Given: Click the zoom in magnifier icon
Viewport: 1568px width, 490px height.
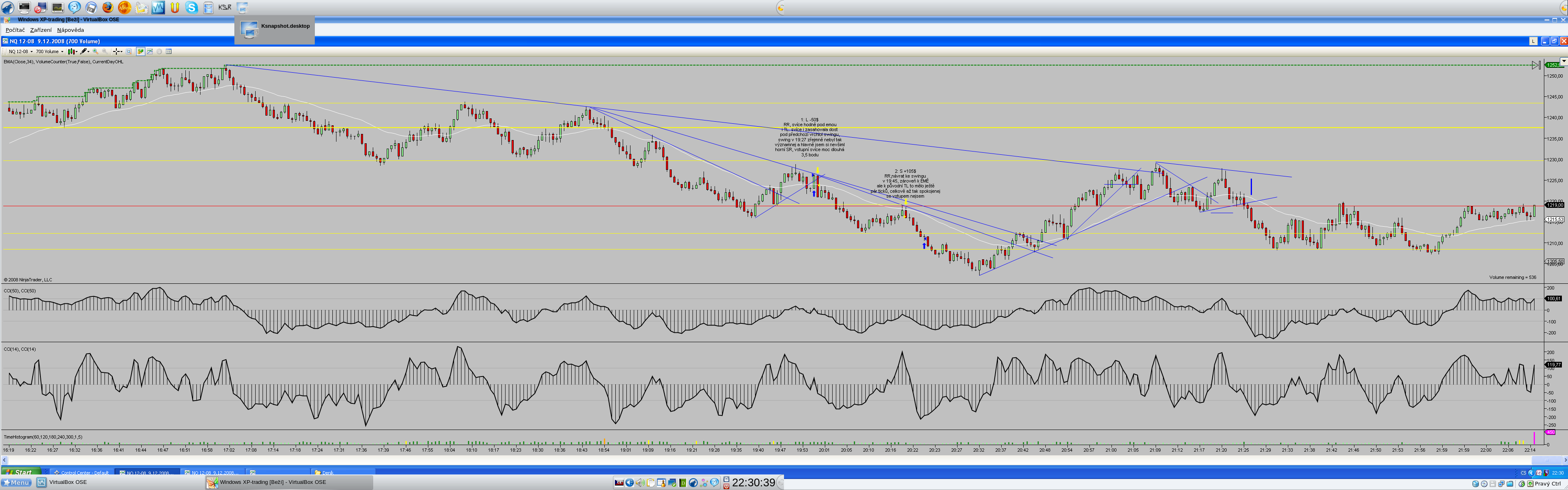Looking at the screenshot, I should click(x=96, y=52).
